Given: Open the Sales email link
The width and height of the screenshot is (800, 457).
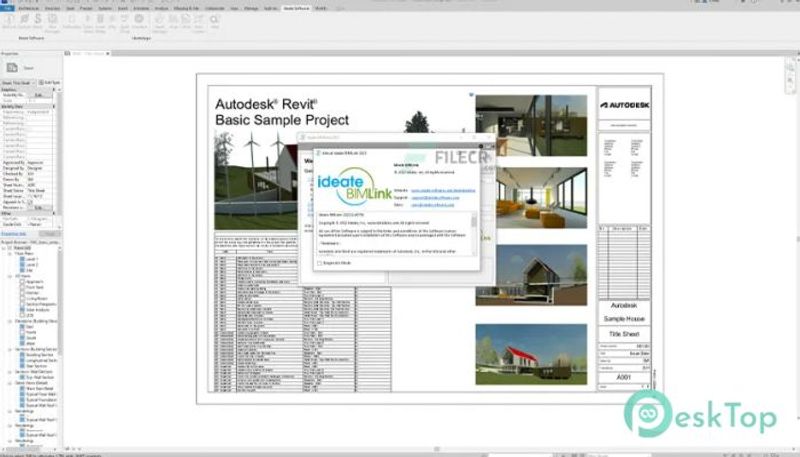Looking at the screenshot, I should [x=433, y=205].
